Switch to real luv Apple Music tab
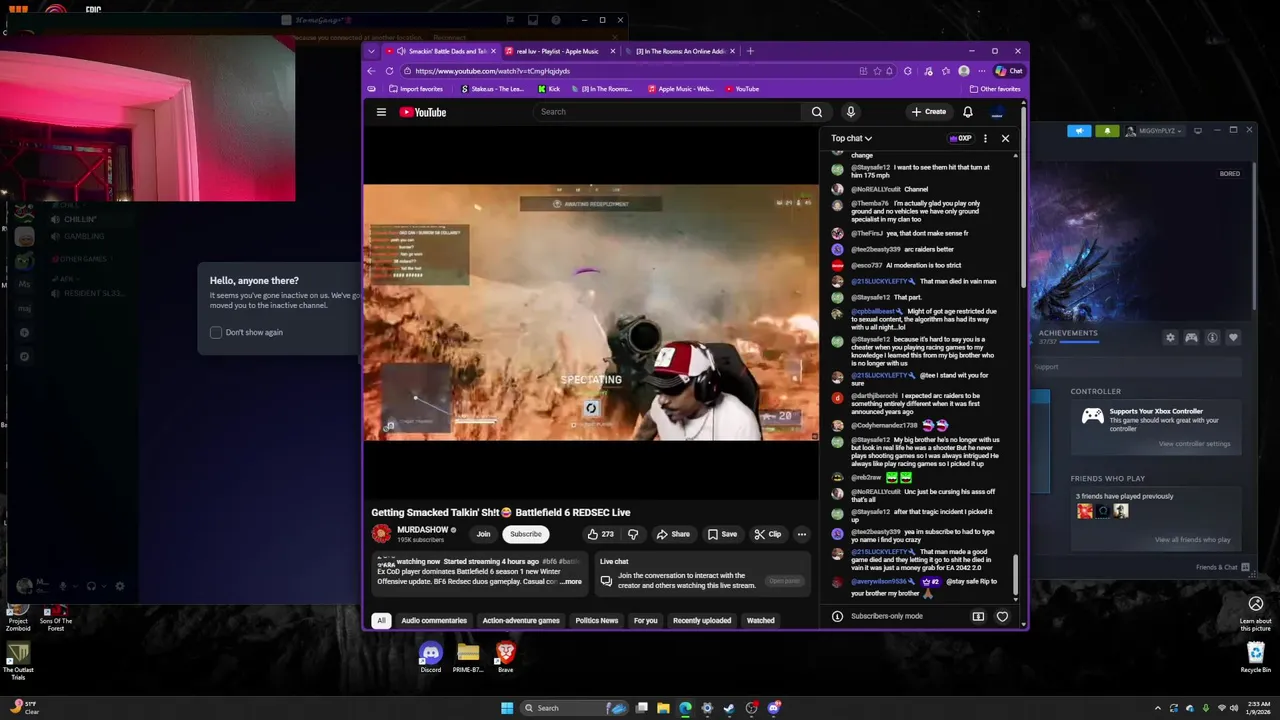Screen dimensions: 1280x720 click(560, 51)
